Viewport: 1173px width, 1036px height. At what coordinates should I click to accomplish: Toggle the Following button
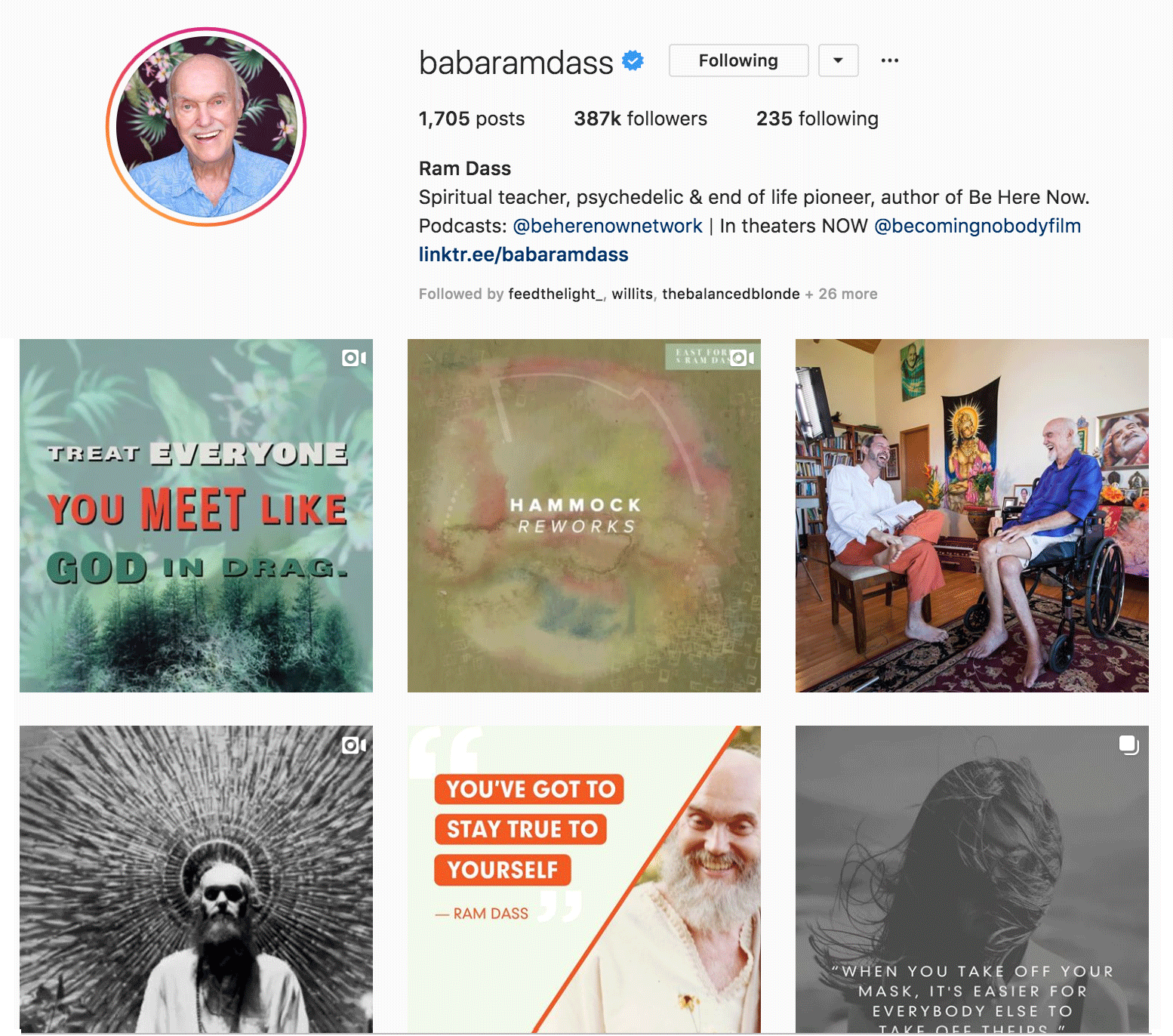coord(738,60)
